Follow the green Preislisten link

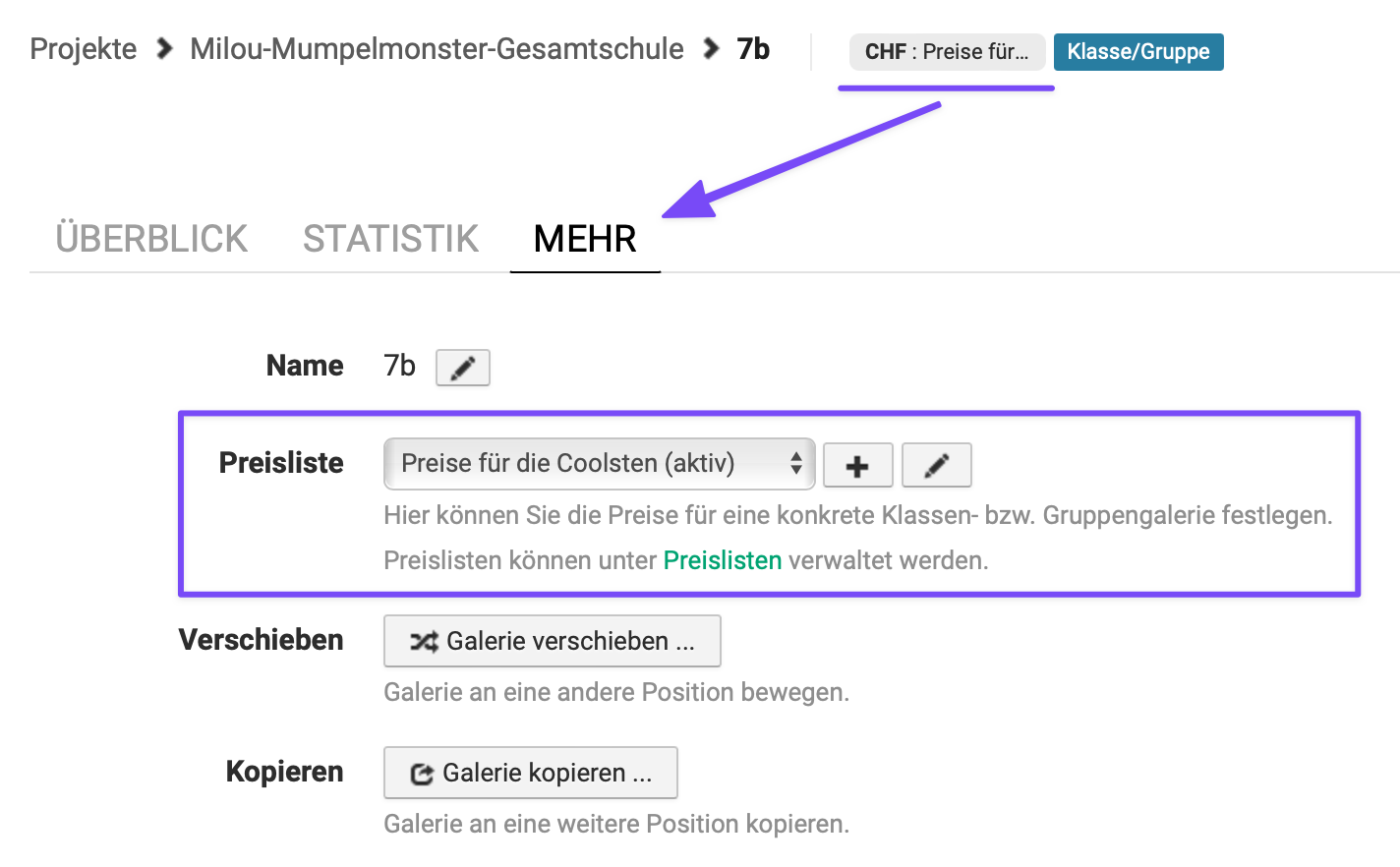click(723, 560)
